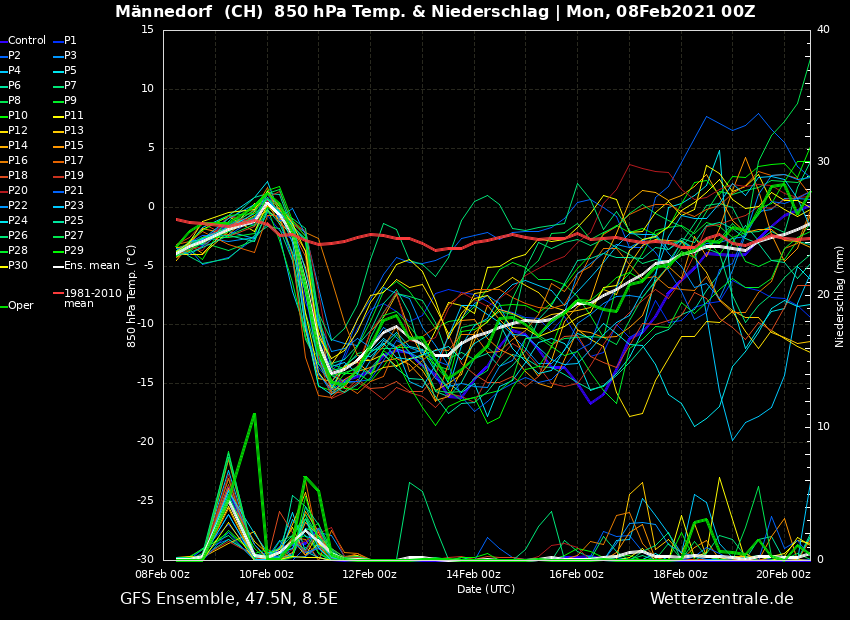The height and width of the screenshot is (620, 850).
Task: Click the P20 legend entry
Action: point(18,191)
